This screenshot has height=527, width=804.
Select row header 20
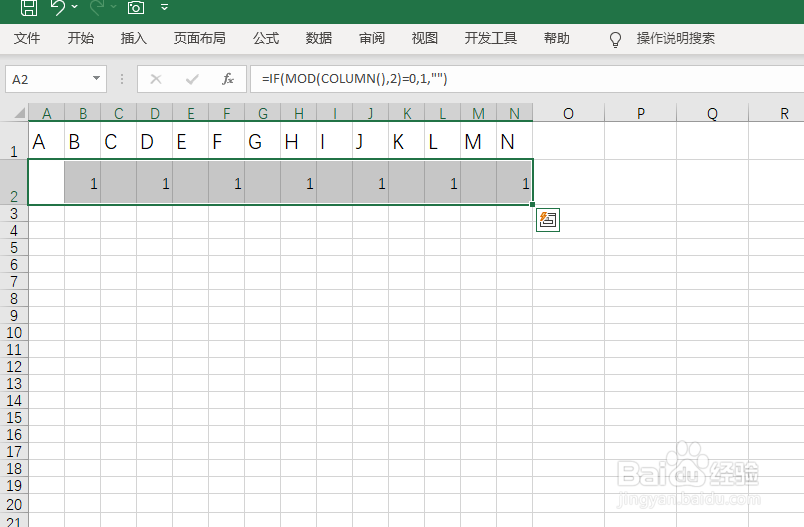click(x=14, y=502)
